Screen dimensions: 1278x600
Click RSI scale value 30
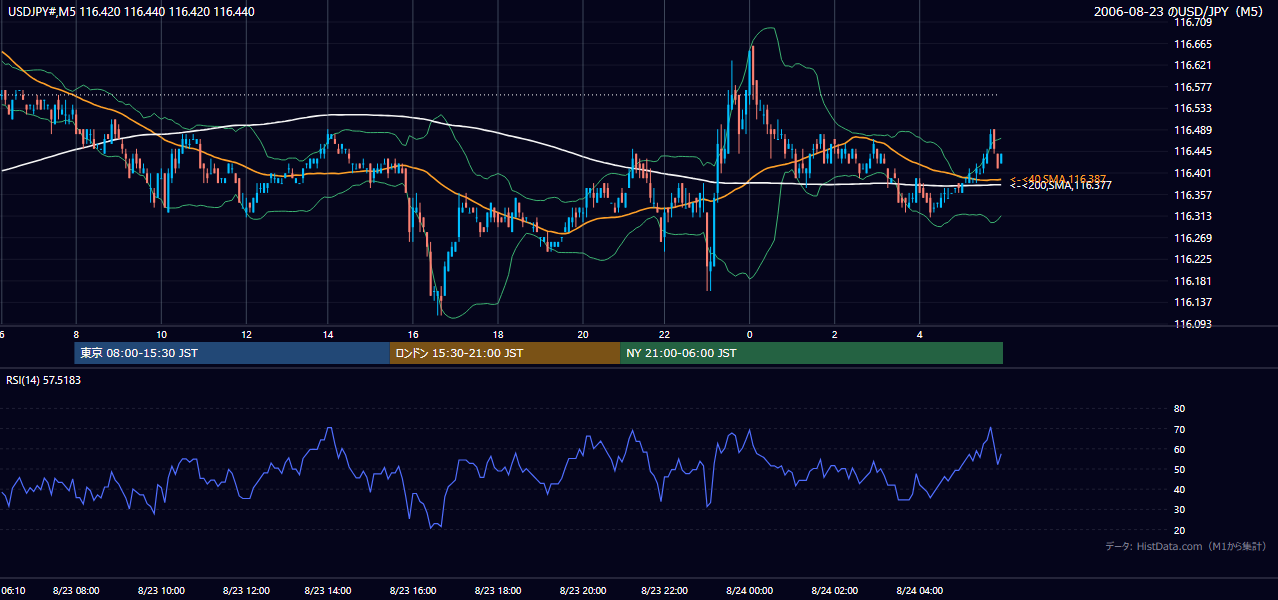1179,510
